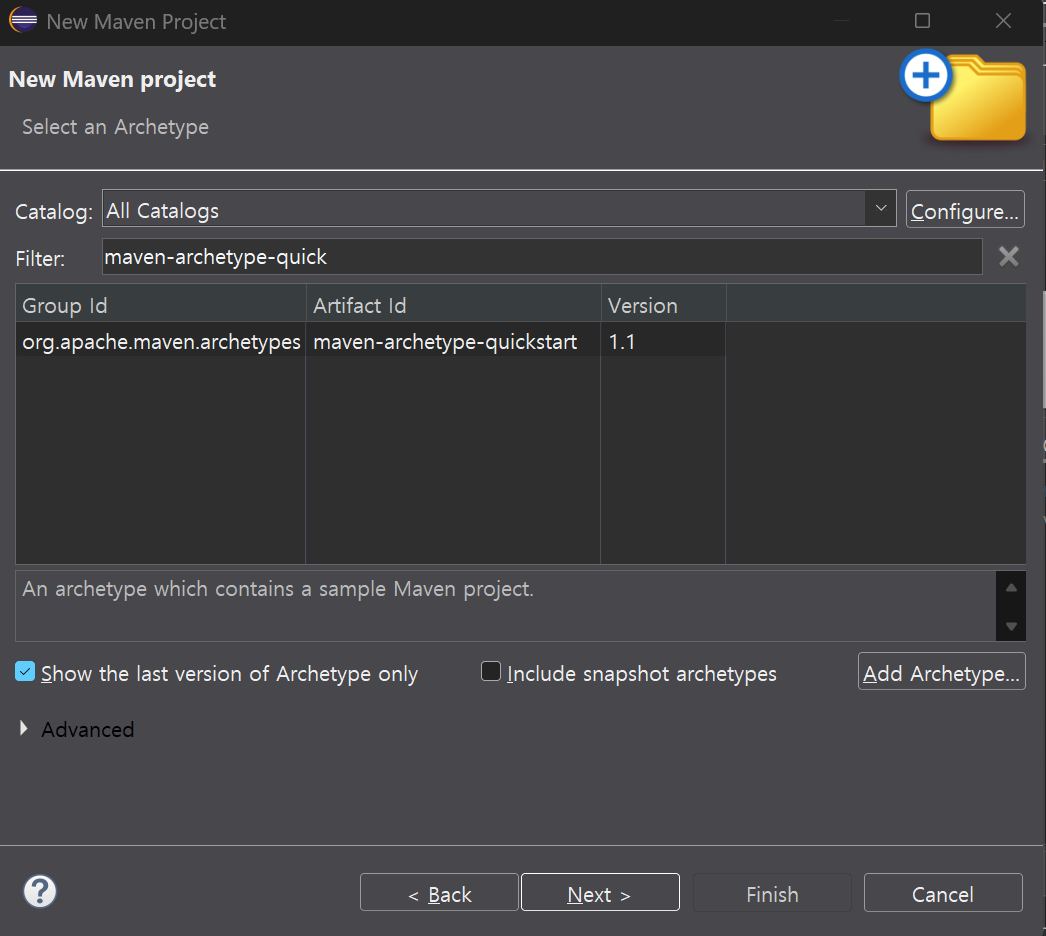This screenshot has height=936, width=1046.
Task: Go to previous page with Back button
Action: click(x=439, y=892)
